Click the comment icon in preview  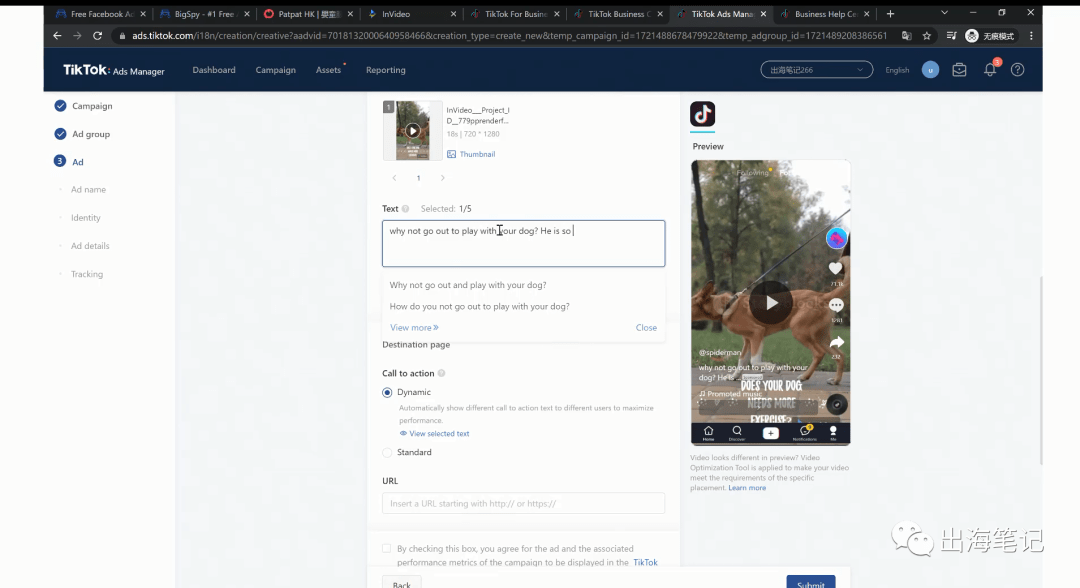pos(836,305)
